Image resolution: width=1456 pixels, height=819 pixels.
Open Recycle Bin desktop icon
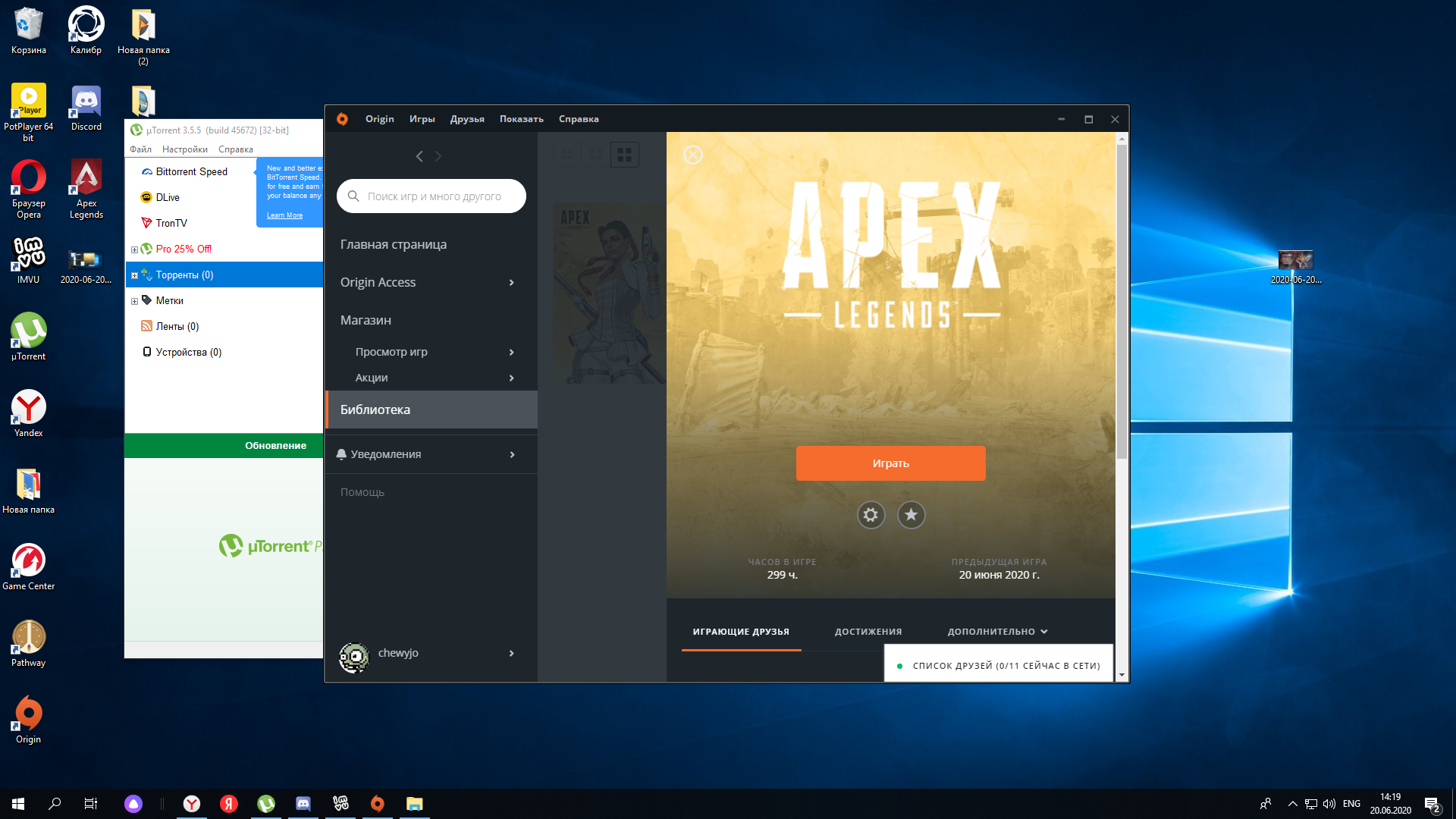(x=28, y=31)
